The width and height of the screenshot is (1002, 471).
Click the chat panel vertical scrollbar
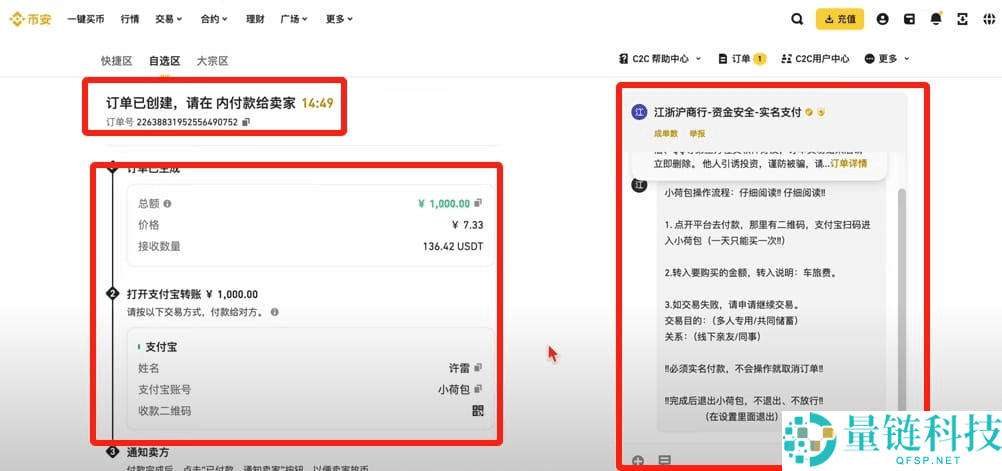[x=902, y=300]
